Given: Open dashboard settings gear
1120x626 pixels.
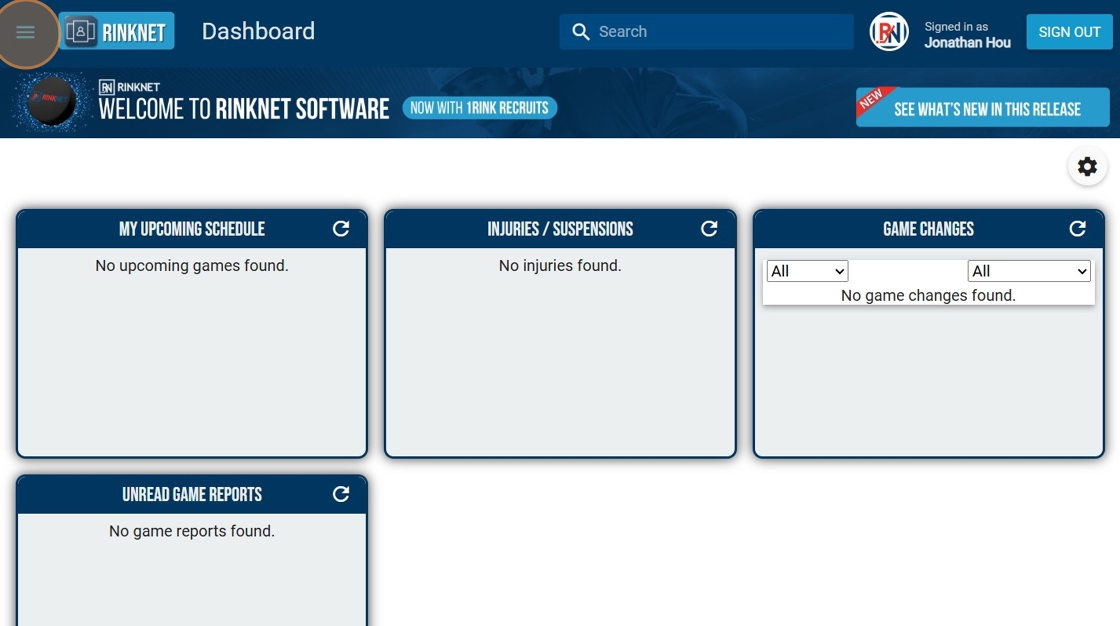Looking at the screenshot, I should [1087, 167].
